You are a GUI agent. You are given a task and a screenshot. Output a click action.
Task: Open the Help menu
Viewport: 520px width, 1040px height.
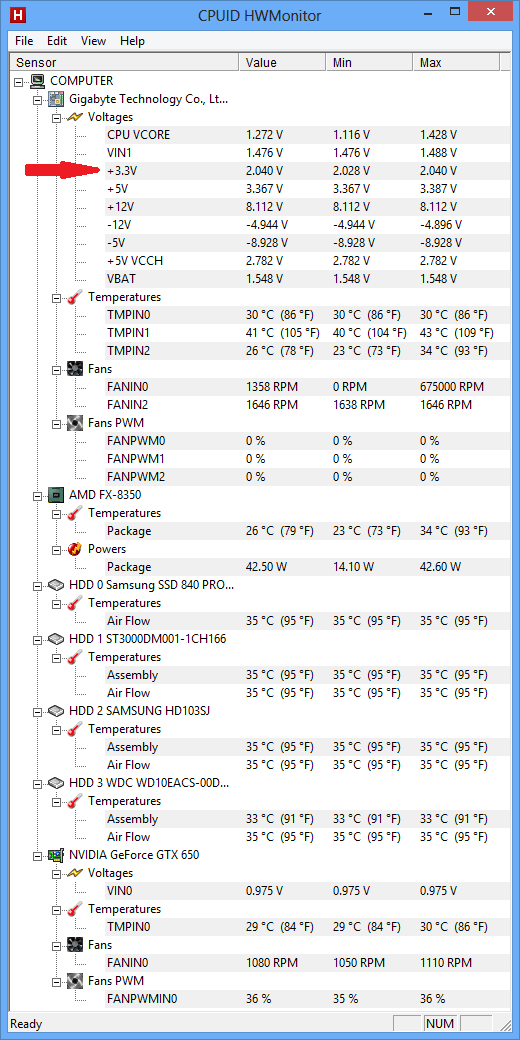133,41
